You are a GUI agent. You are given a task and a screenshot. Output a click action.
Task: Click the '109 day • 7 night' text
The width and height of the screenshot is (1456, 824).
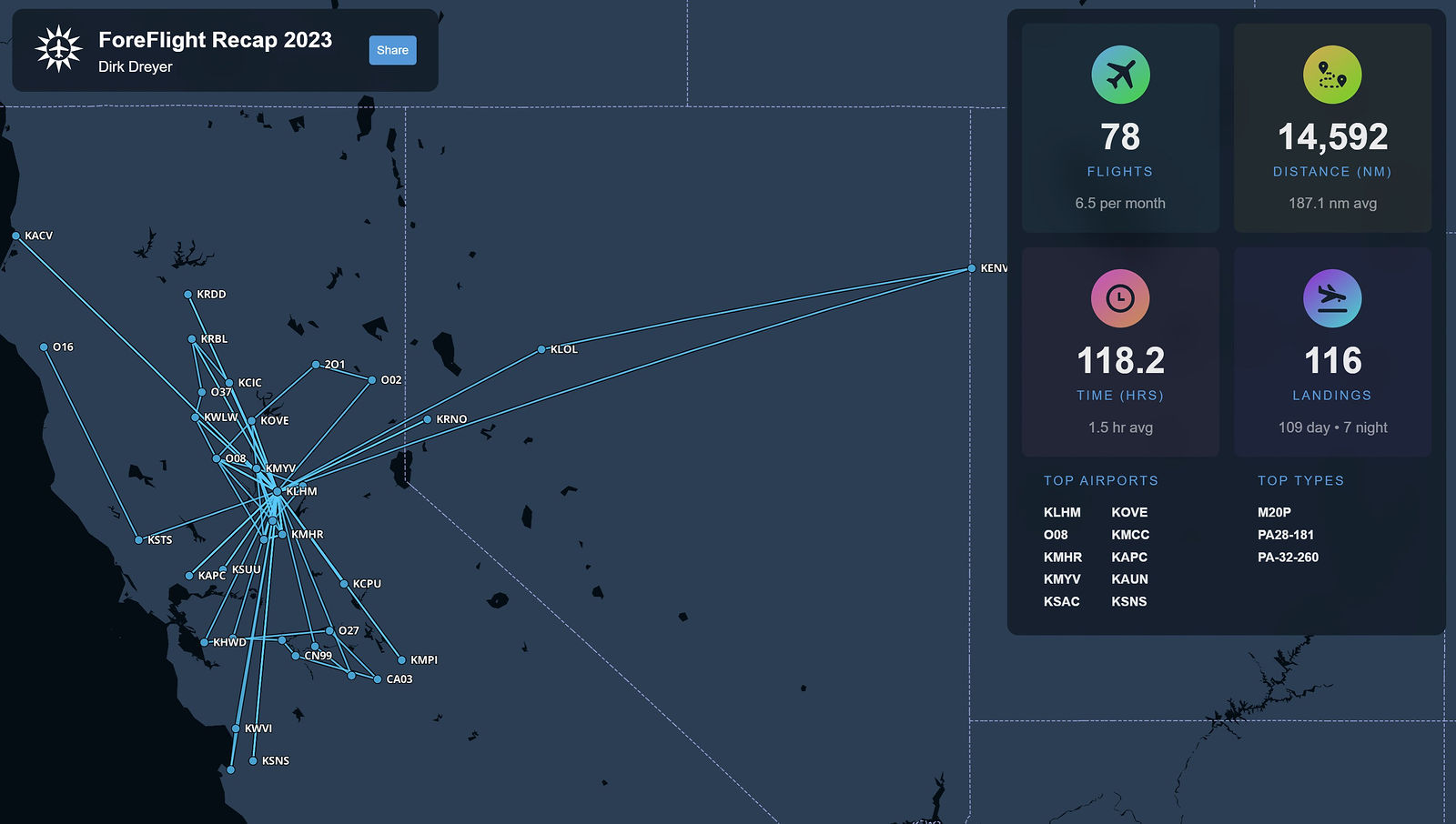1332,427
